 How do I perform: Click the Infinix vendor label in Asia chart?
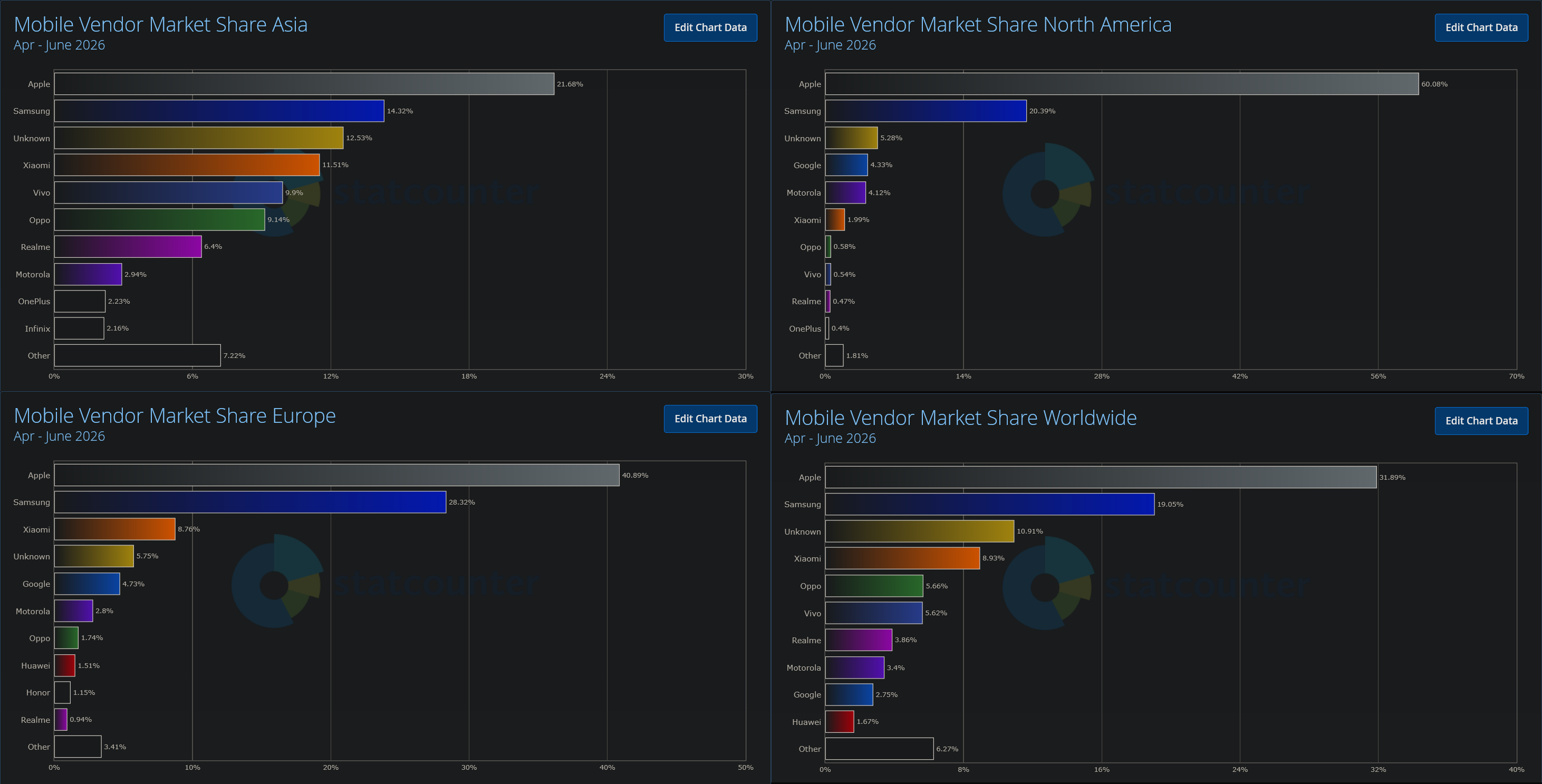[x=38, y=328]
